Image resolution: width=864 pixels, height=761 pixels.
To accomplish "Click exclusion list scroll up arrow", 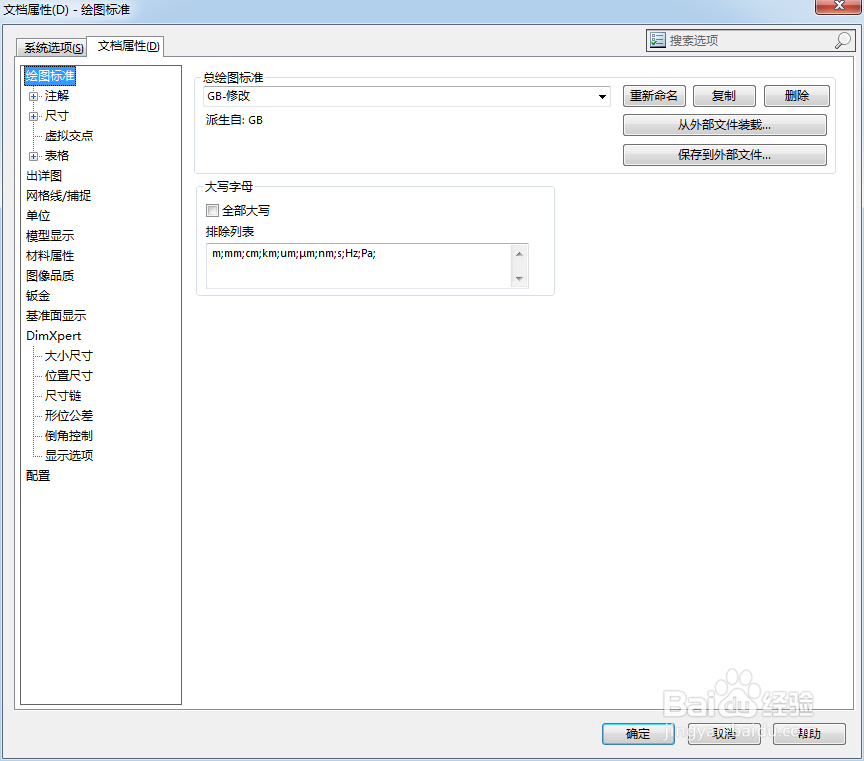I will (519, 254).
